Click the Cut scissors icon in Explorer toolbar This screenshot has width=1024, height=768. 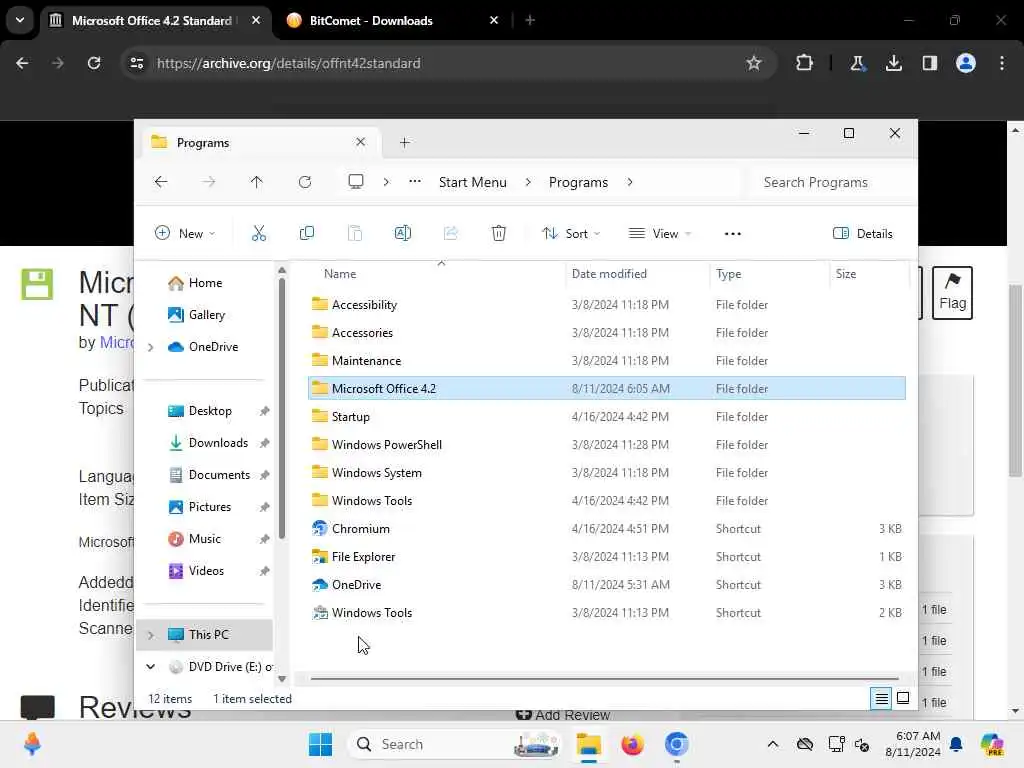coord(259,233)
